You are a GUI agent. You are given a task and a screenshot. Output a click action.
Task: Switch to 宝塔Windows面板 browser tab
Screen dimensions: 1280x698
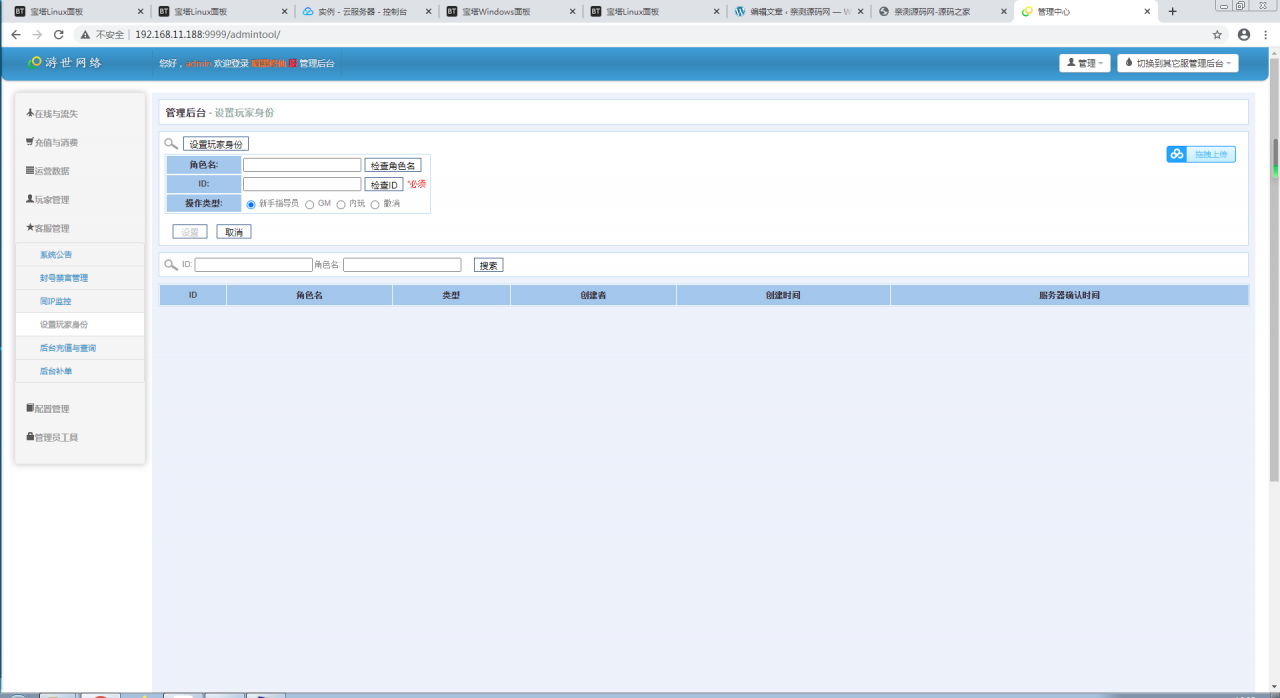click(510, 11)
